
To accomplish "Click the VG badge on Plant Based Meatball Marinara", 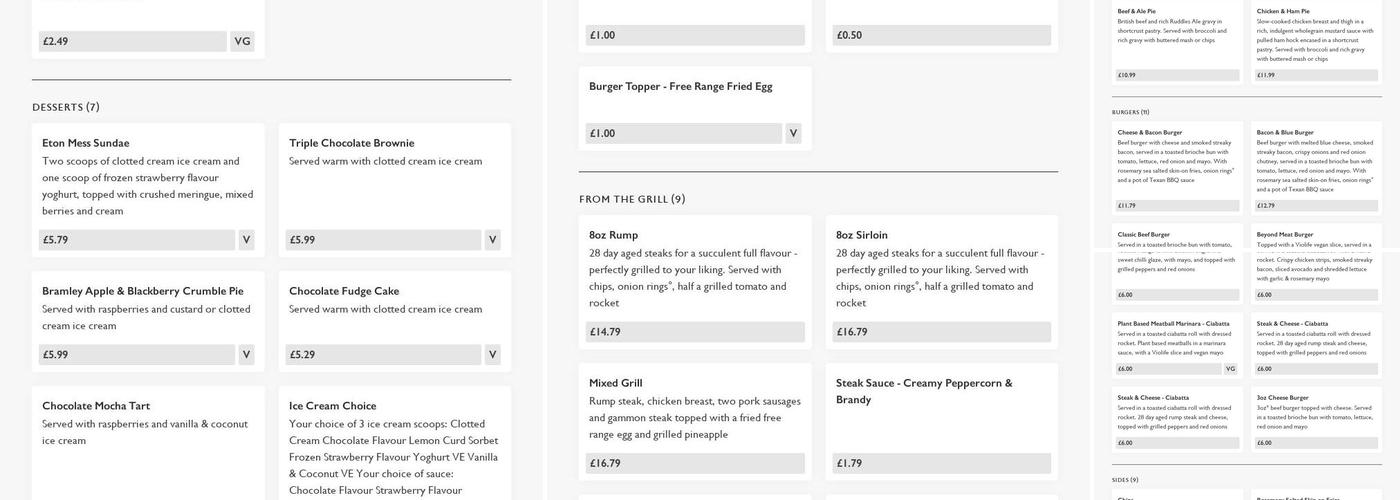I will click(x=1230, y=369).
